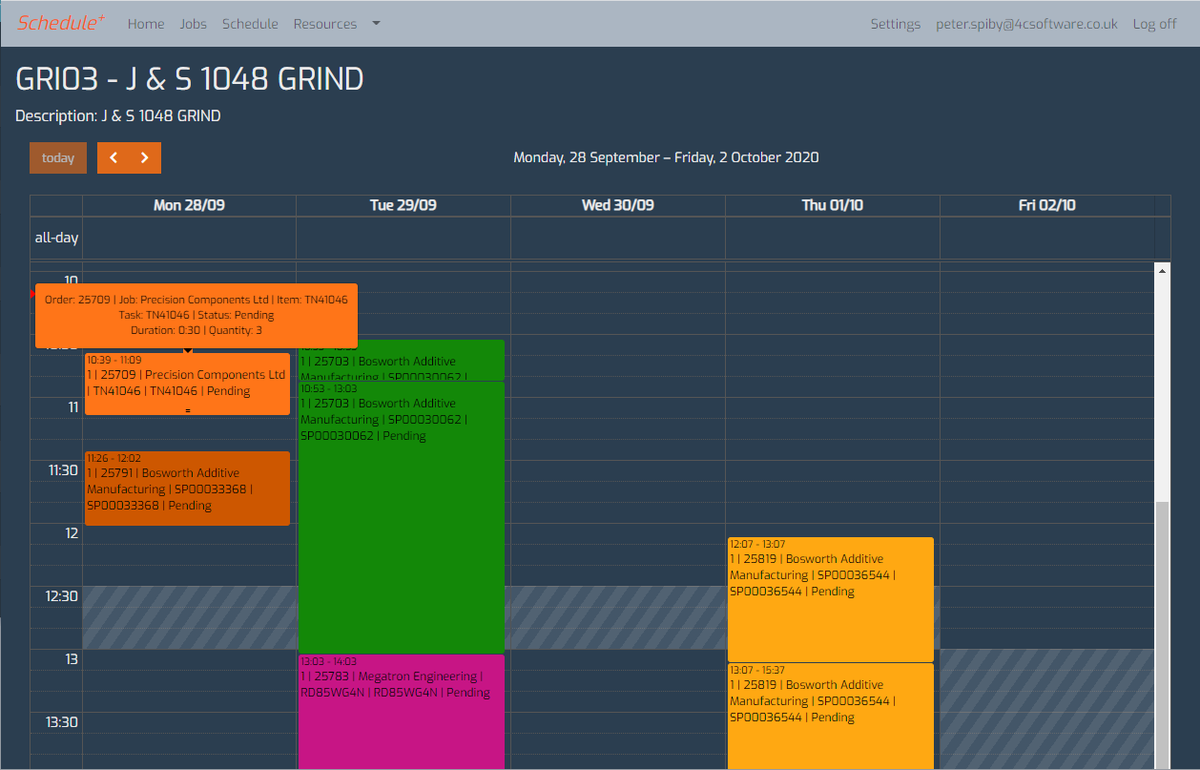The image size is (1200, 770).
Task: Click the calendar vertical scrollbar thumb
Action: (x=1161, y=635)
